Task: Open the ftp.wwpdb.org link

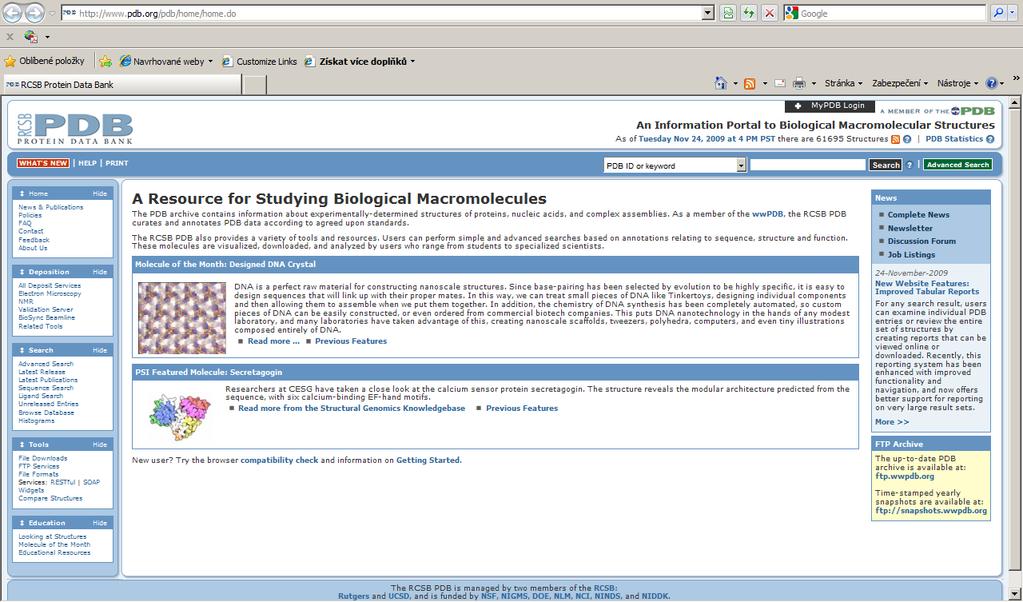Action: [904, 476]
